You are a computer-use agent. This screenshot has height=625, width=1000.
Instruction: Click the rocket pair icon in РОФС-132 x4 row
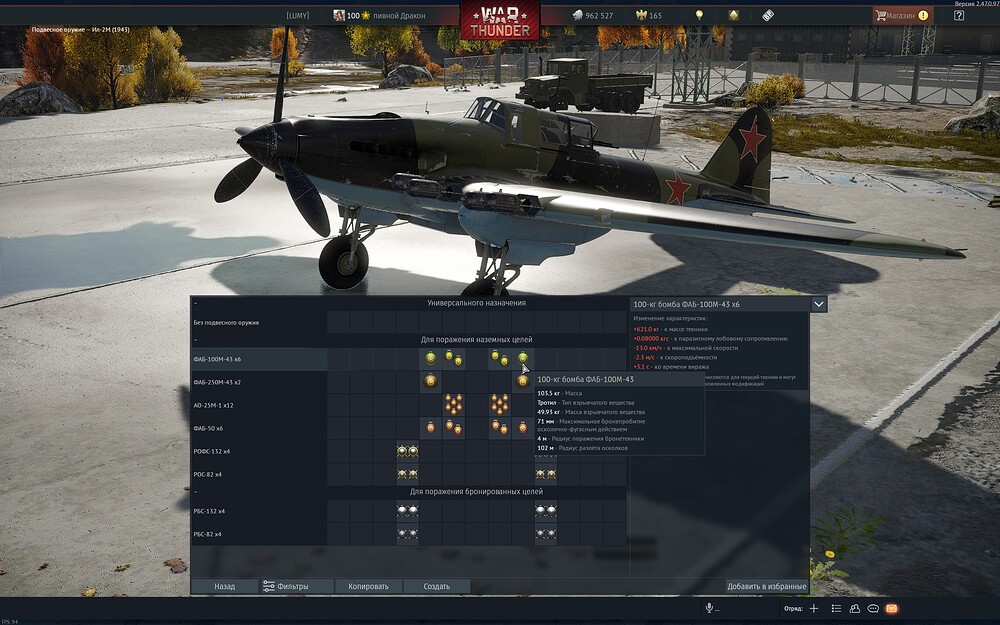[x=408, y=451]
